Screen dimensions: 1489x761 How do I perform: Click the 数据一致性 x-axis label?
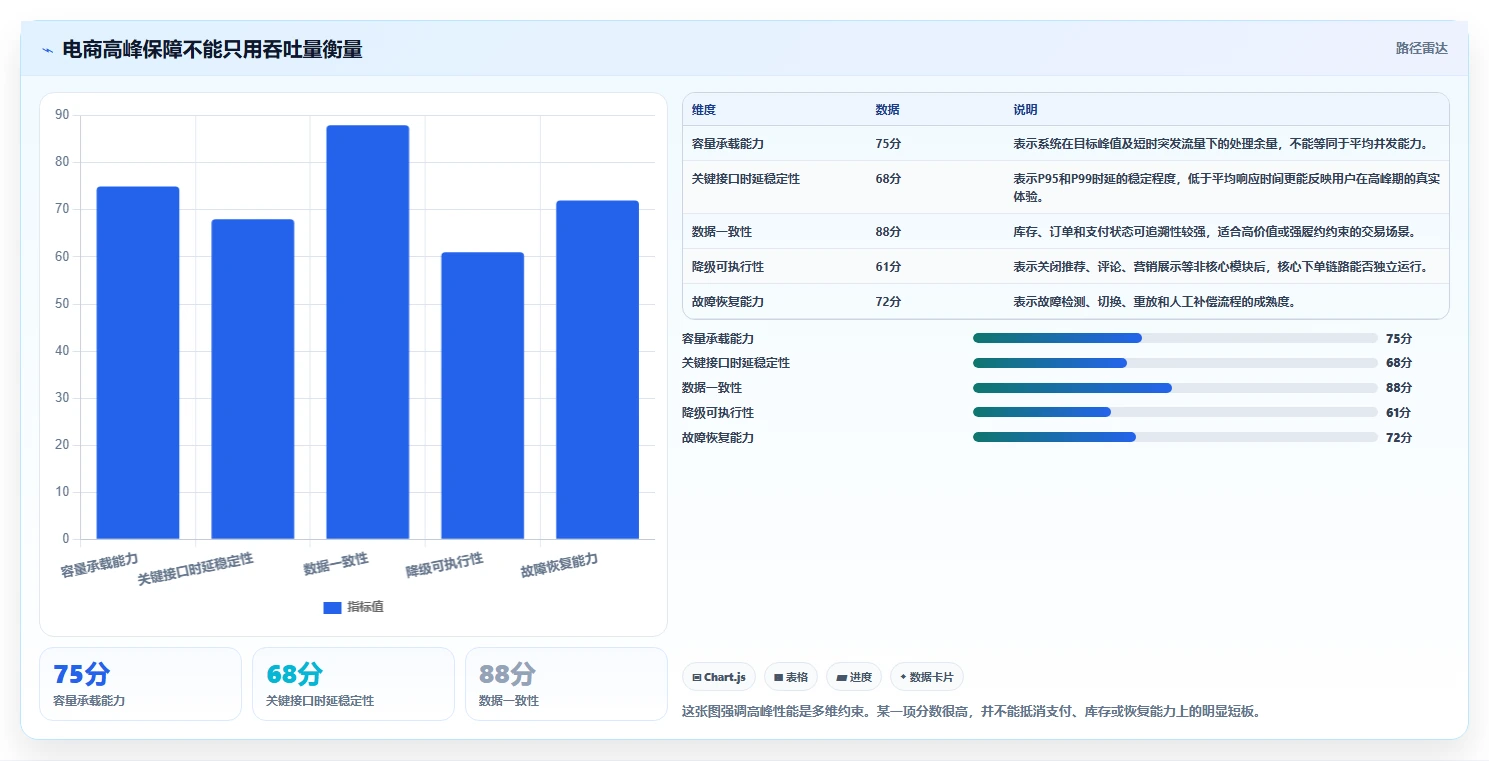click(x=336, y=563)
